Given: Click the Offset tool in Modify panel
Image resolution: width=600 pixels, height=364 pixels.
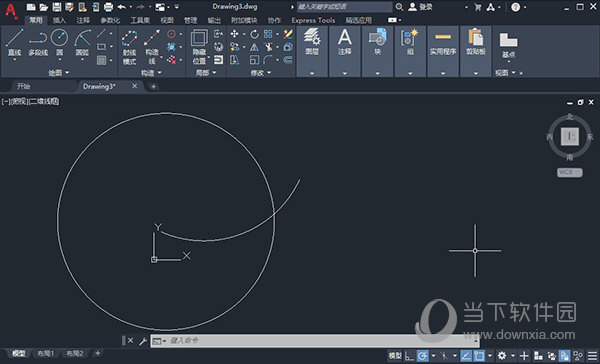Looking at the screenshot, I should (288, 60).
